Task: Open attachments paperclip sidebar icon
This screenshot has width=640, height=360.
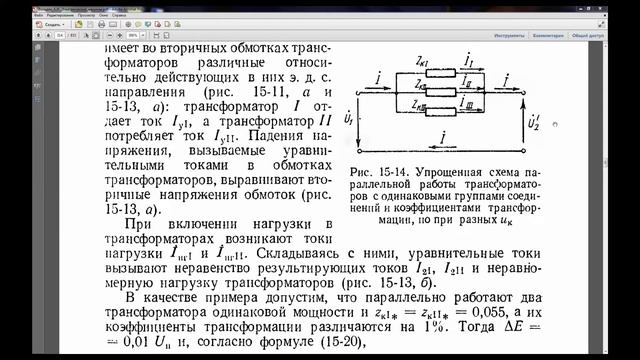Action: coord(38,73)
